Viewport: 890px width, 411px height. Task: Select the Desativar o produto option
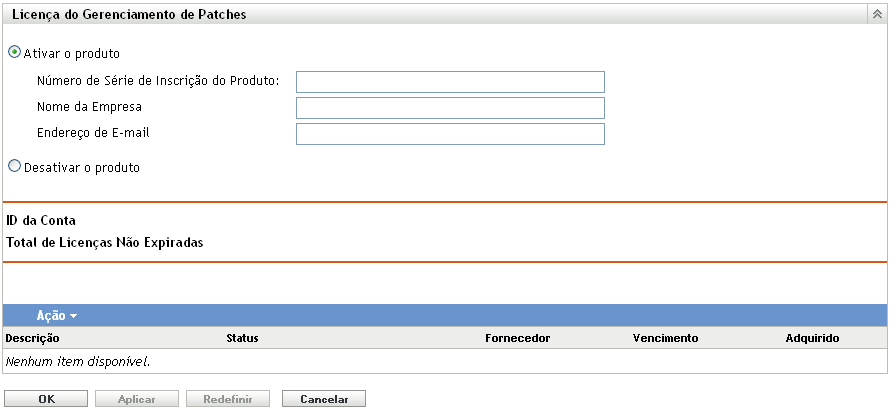(14, 167)
